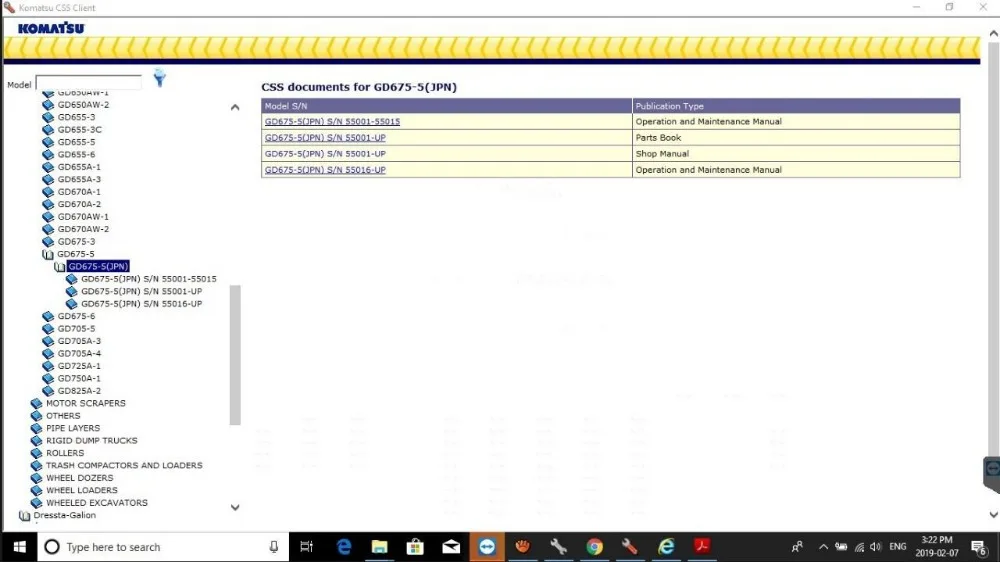1000x562 pixels.
Task: Click the Model S/N column header
Action: [x=446, y=106]
